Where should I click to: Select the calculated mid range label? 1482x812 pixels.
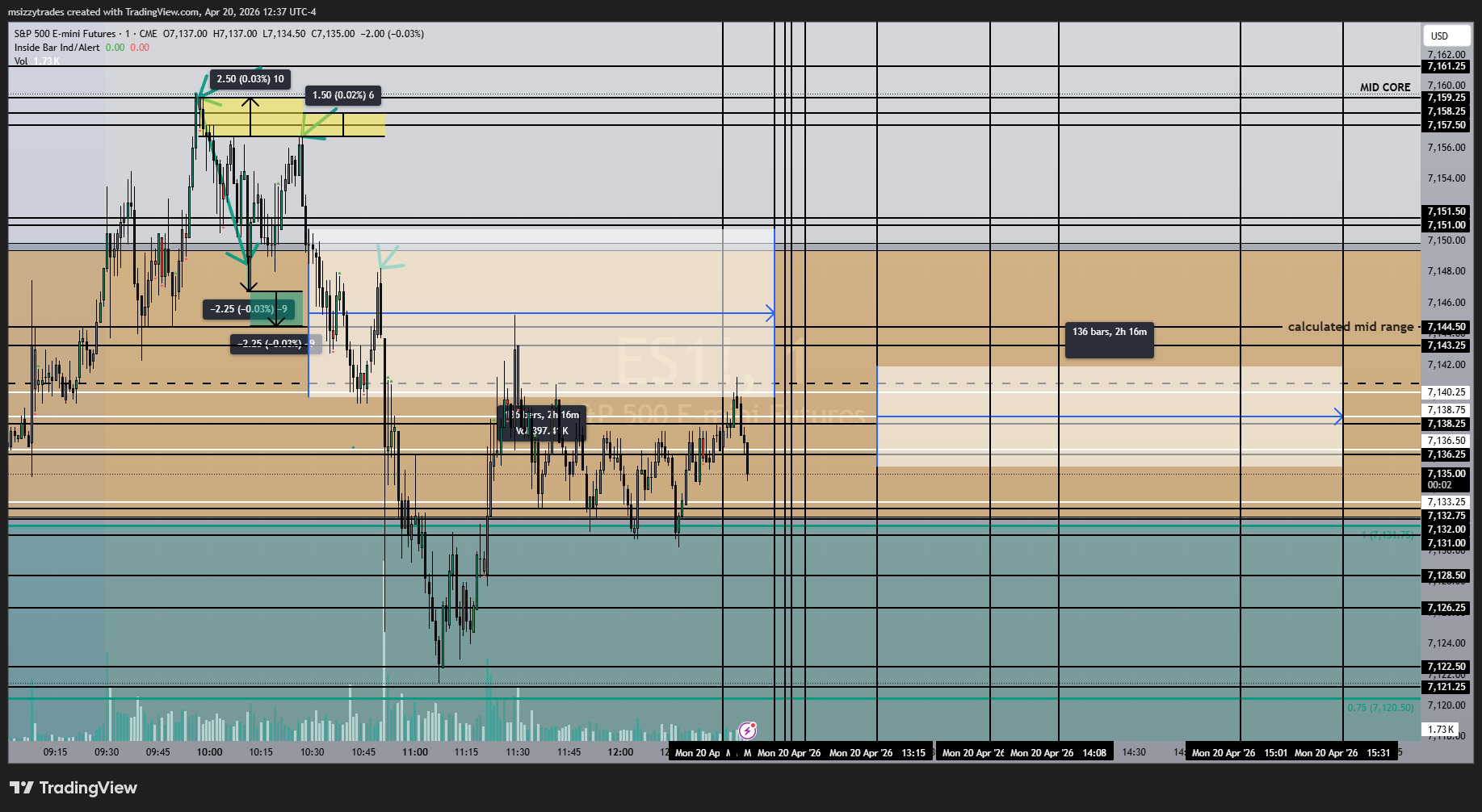(x=1350, y=327)
